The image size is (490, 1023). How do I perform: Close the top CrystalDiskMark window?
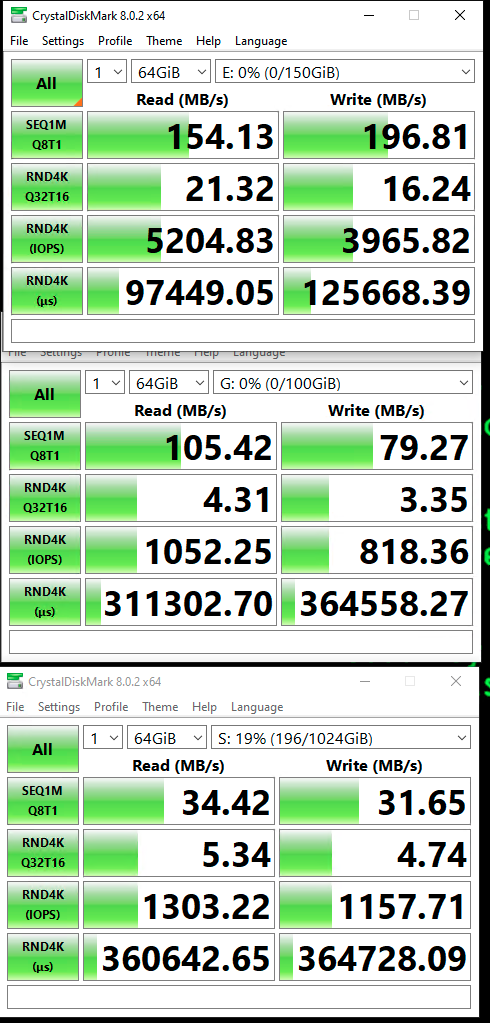460,16
